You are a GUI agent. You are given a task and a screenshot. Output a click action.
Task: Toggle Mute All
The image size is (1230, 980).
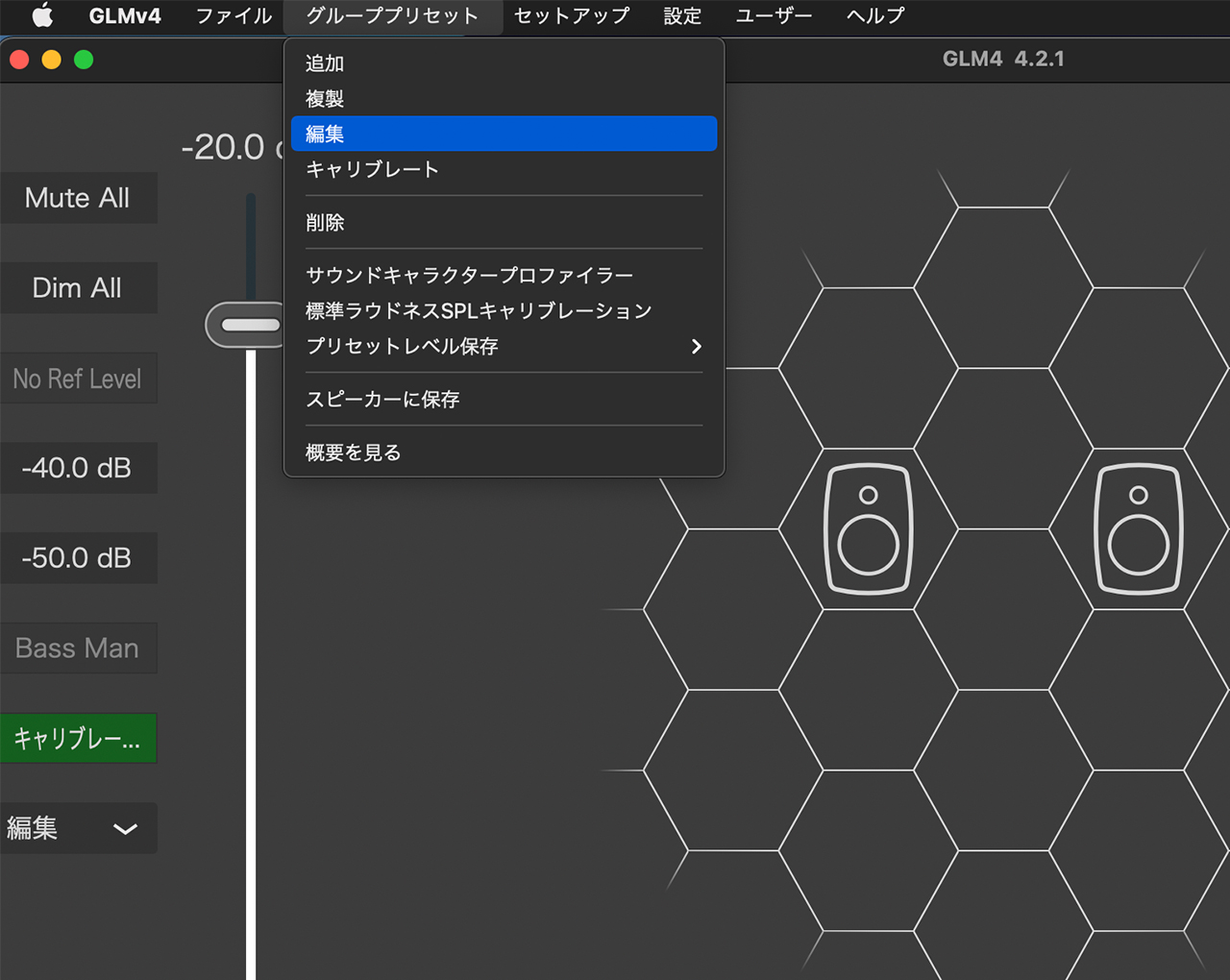pyautogui.click(x=78, y=198)
